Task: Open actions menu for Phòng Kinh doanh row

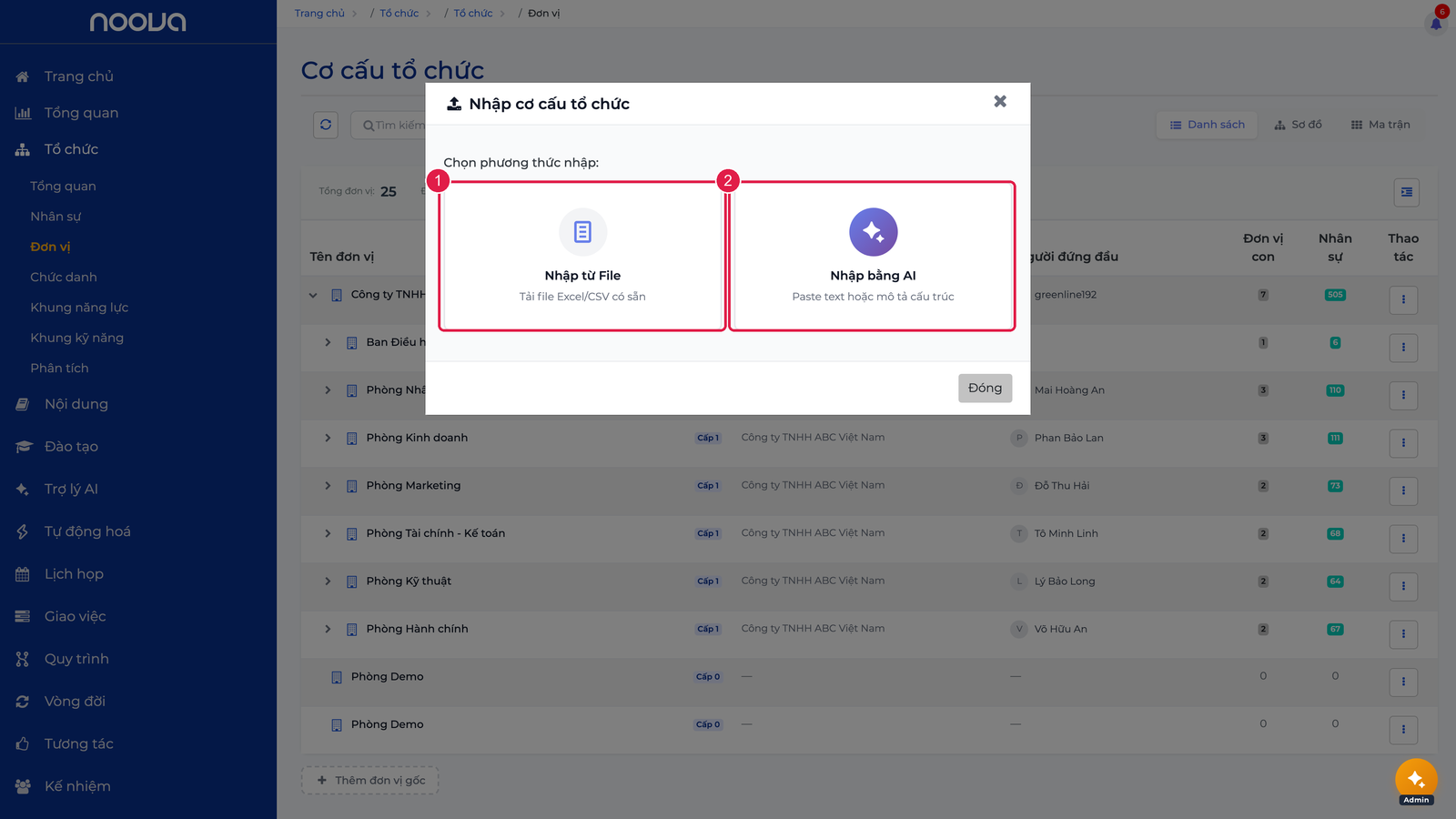Action: coord(1403,442)
